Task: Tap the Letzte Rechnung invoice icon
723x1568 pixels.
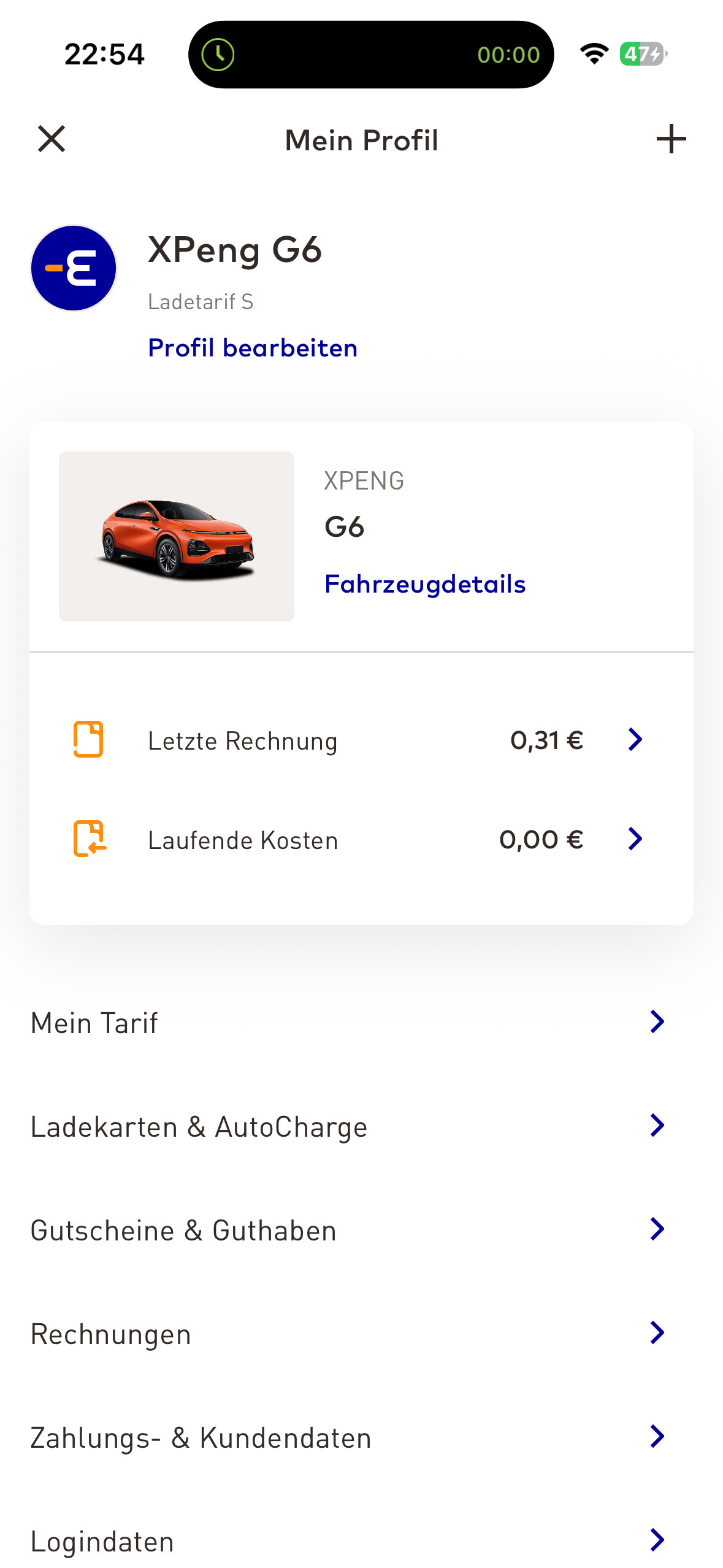Action: coord(88,739)
